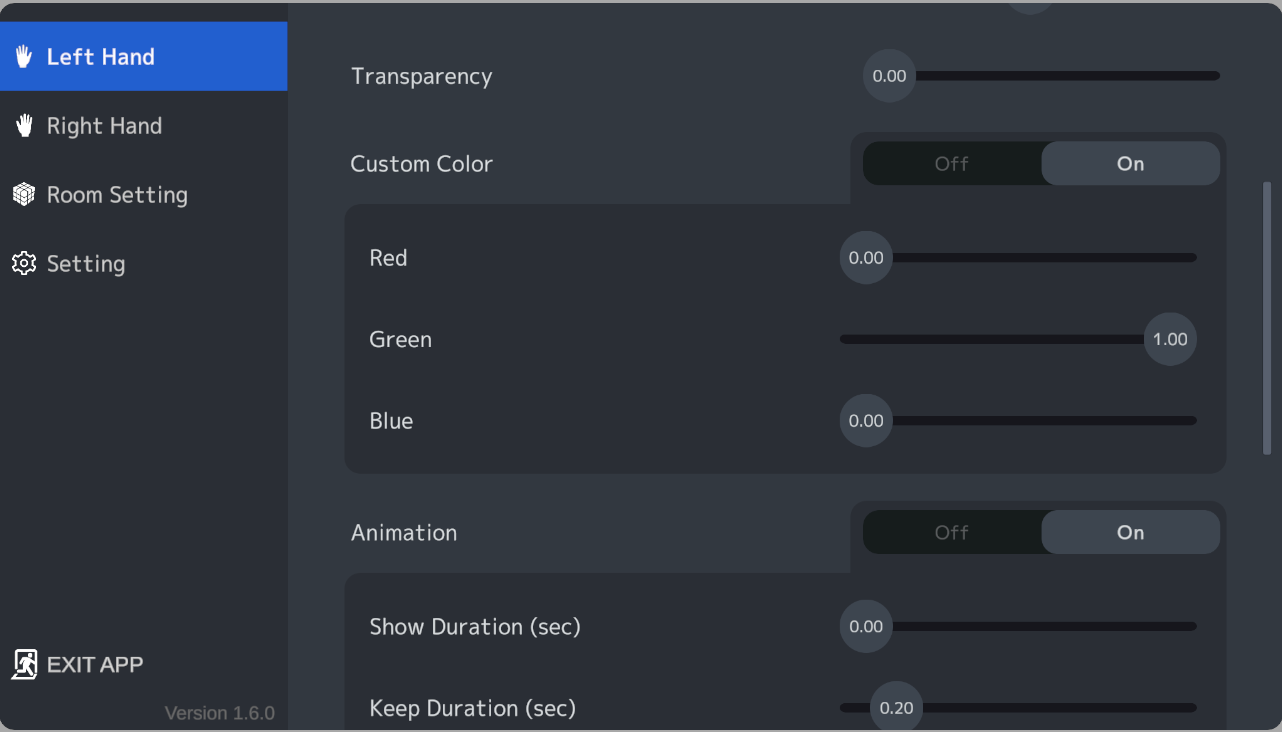This screenshot has width=1282, height=732.
Task: Click the Setting gear icon
Action: coord(24,263)
